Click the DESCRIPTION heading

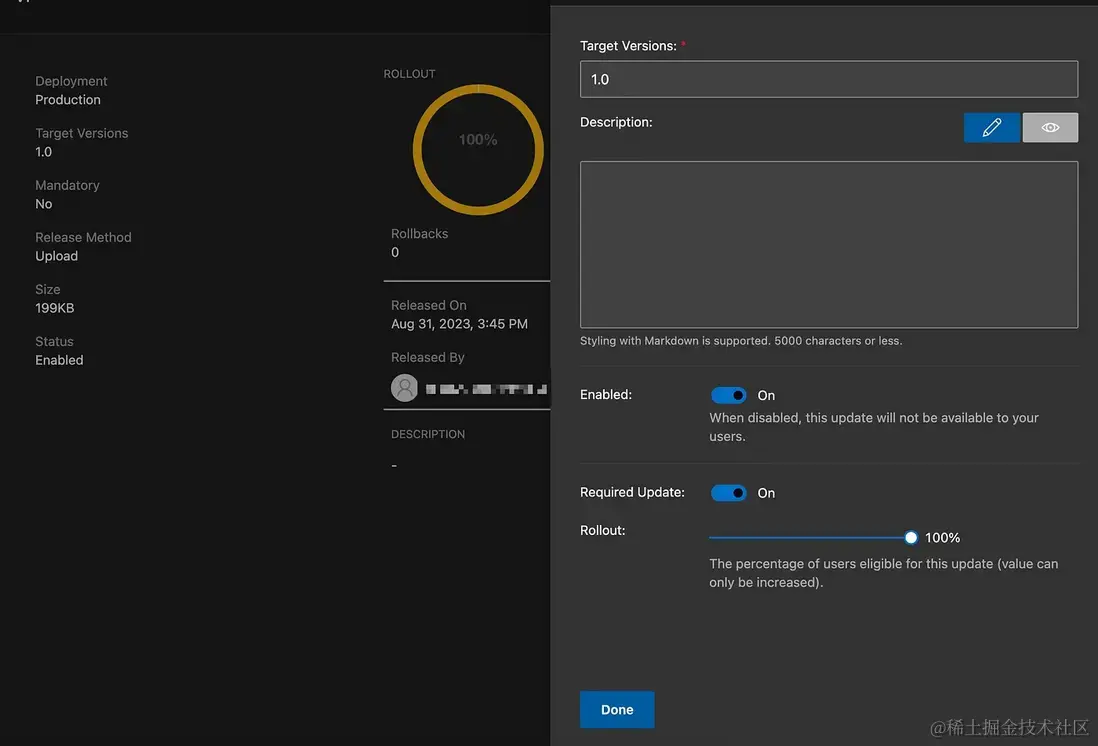coord(428,434)
